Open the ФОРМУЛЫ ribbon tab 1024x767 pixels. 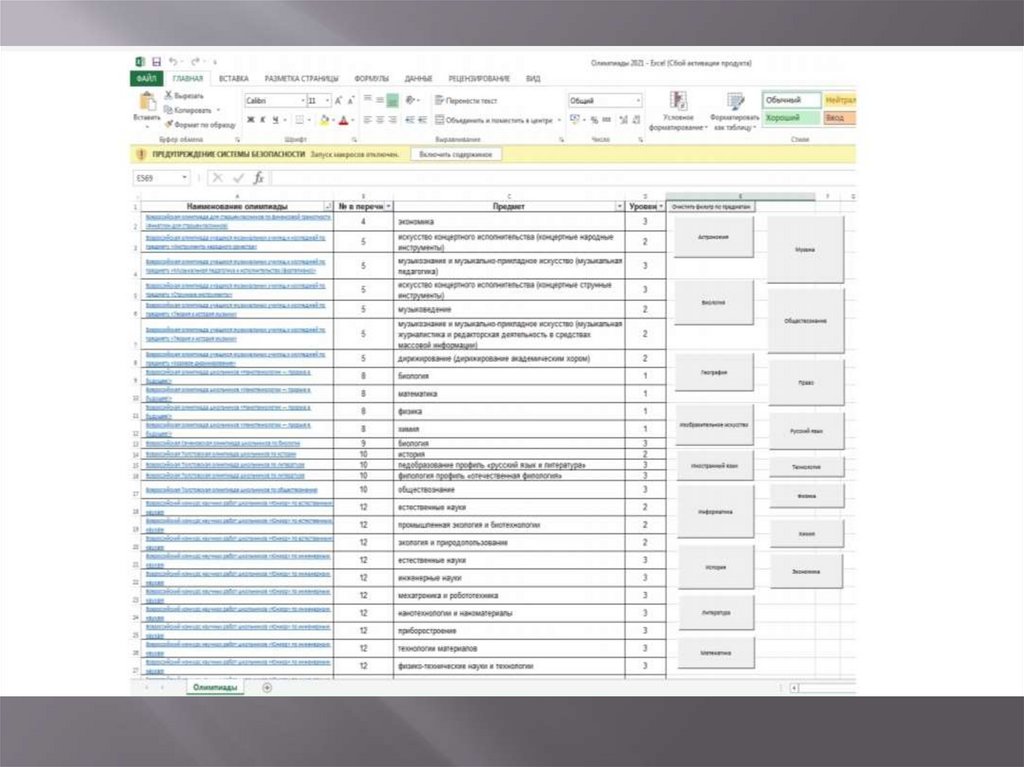pyautogui.click(x=371, y=78)
